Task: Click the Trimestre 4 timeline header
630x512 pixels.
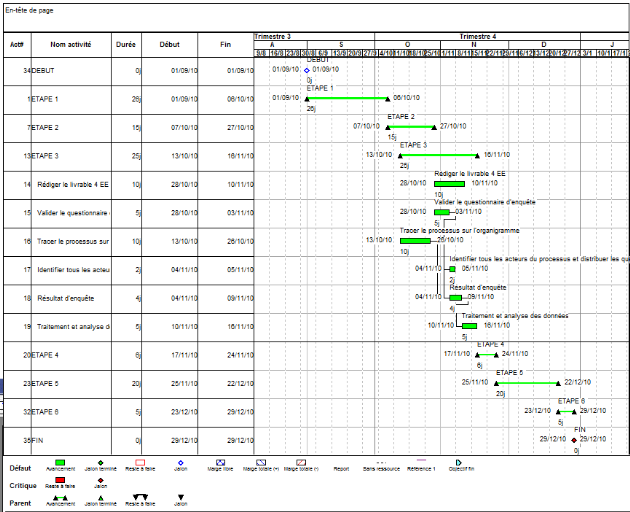Action: (x=478, y=37)
